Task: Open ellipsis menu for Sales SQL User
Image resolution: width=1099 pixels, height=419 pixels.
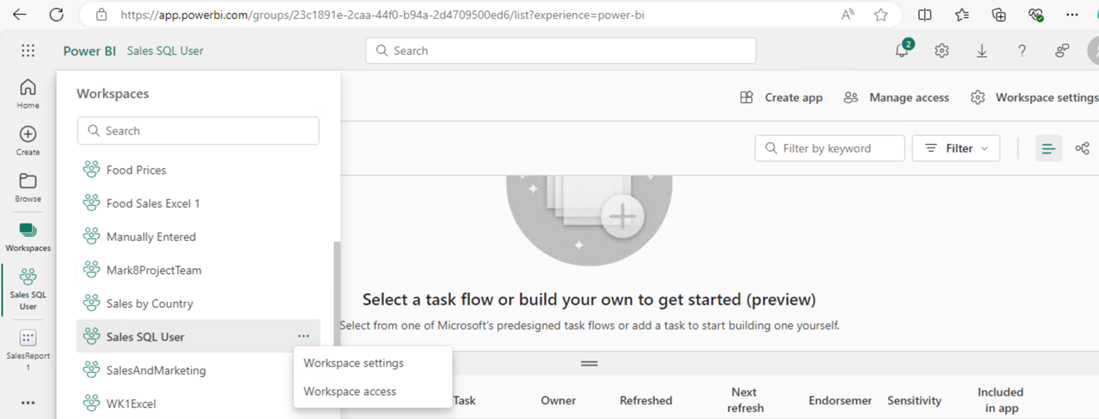Action: point(303,337)
